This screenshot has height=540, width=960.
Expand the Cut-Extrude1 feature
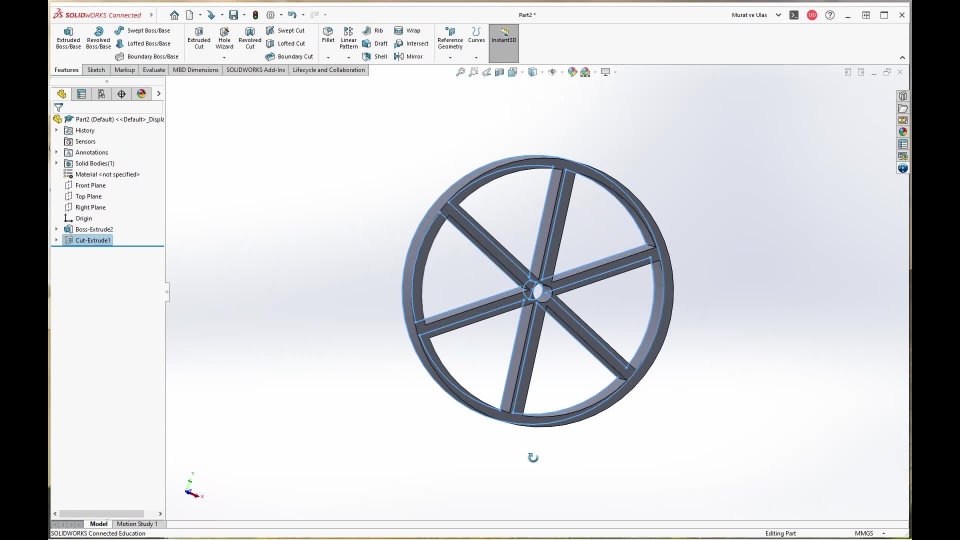point(56,241)
